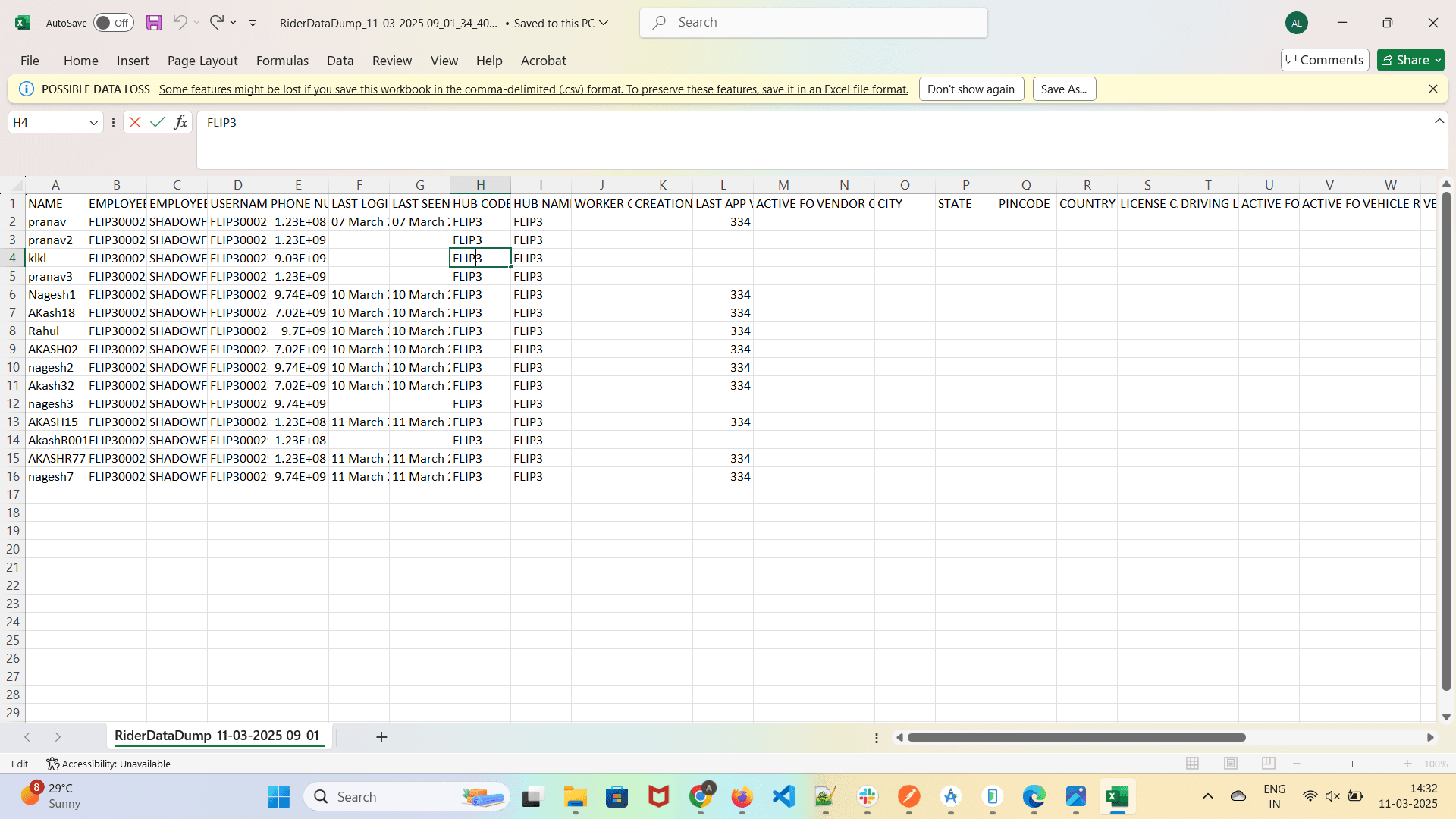This screenshot has height=819, width=1456.
Task: Switch to Normal view icon
Action: pos(1192,764)
